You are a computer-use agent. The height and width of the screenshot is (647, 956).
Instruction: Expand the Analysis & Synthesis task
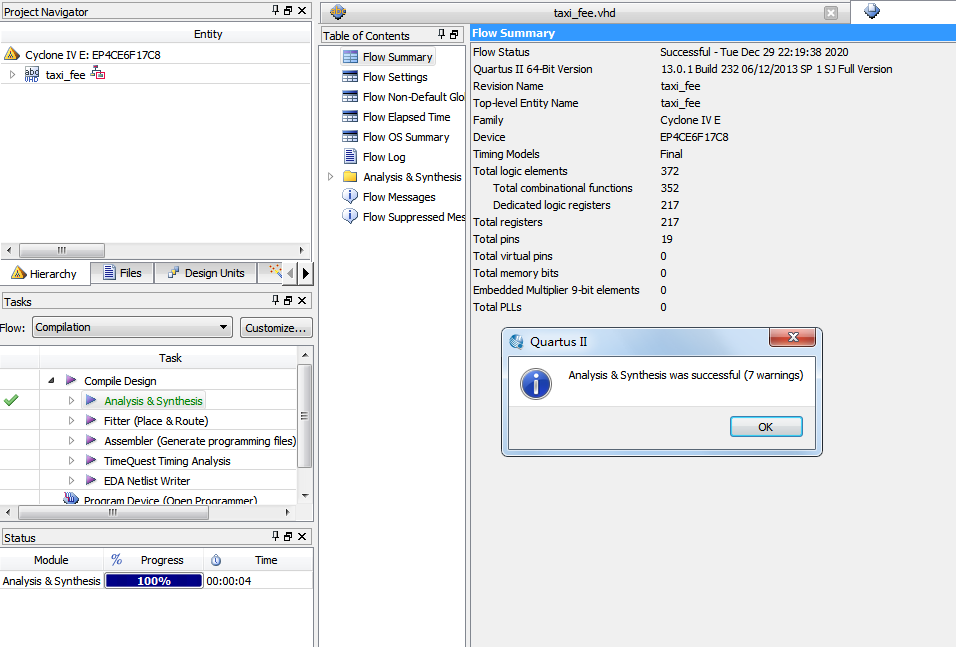coord(71,401)
